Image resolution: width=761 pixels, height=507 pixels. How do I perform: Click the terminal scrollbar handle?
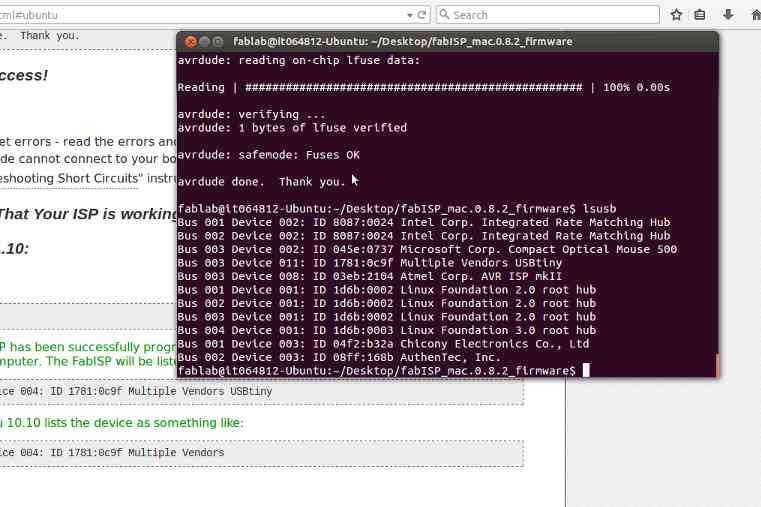[x=717, y=365]
